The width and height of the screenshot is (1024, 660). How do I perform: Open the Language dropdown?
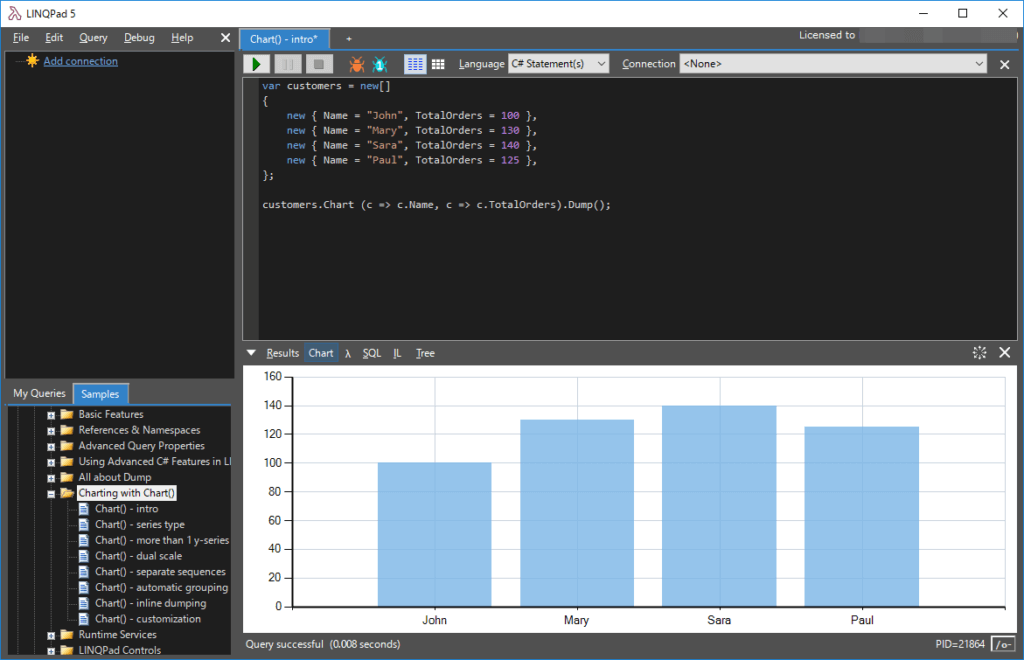(x=558, y=64)
